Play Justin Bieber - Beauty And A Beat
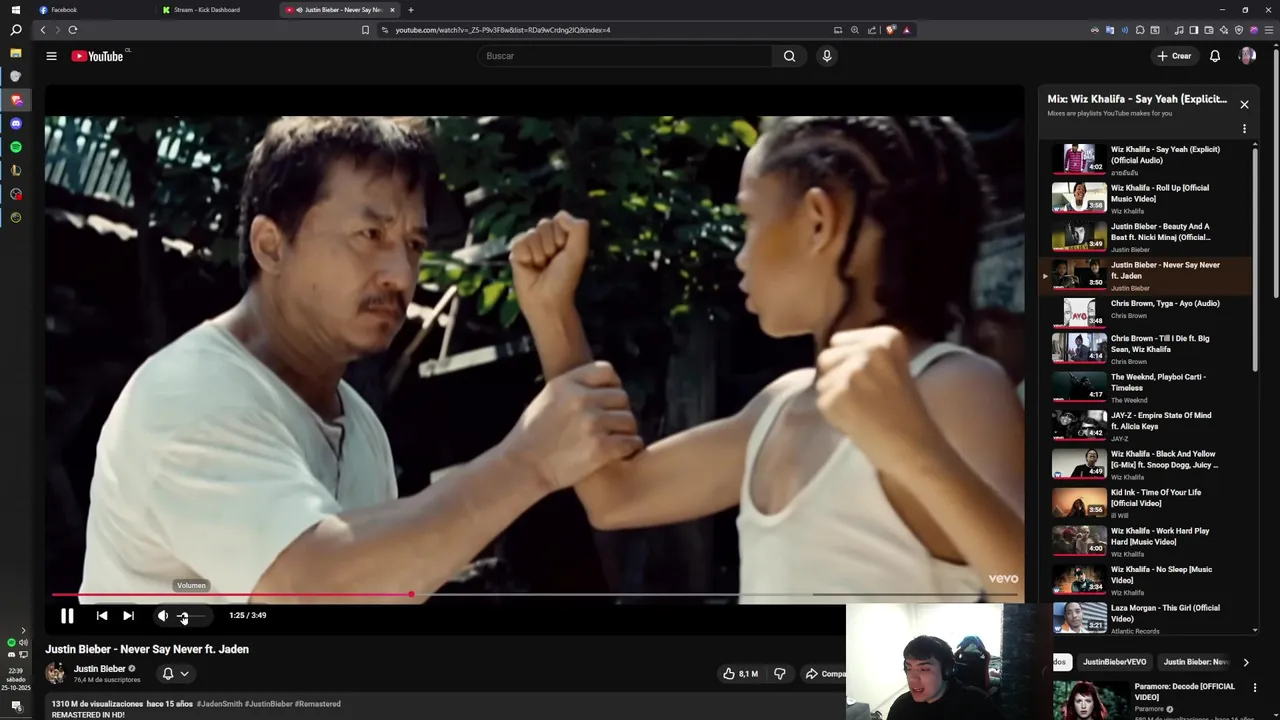 (1145, 237)
